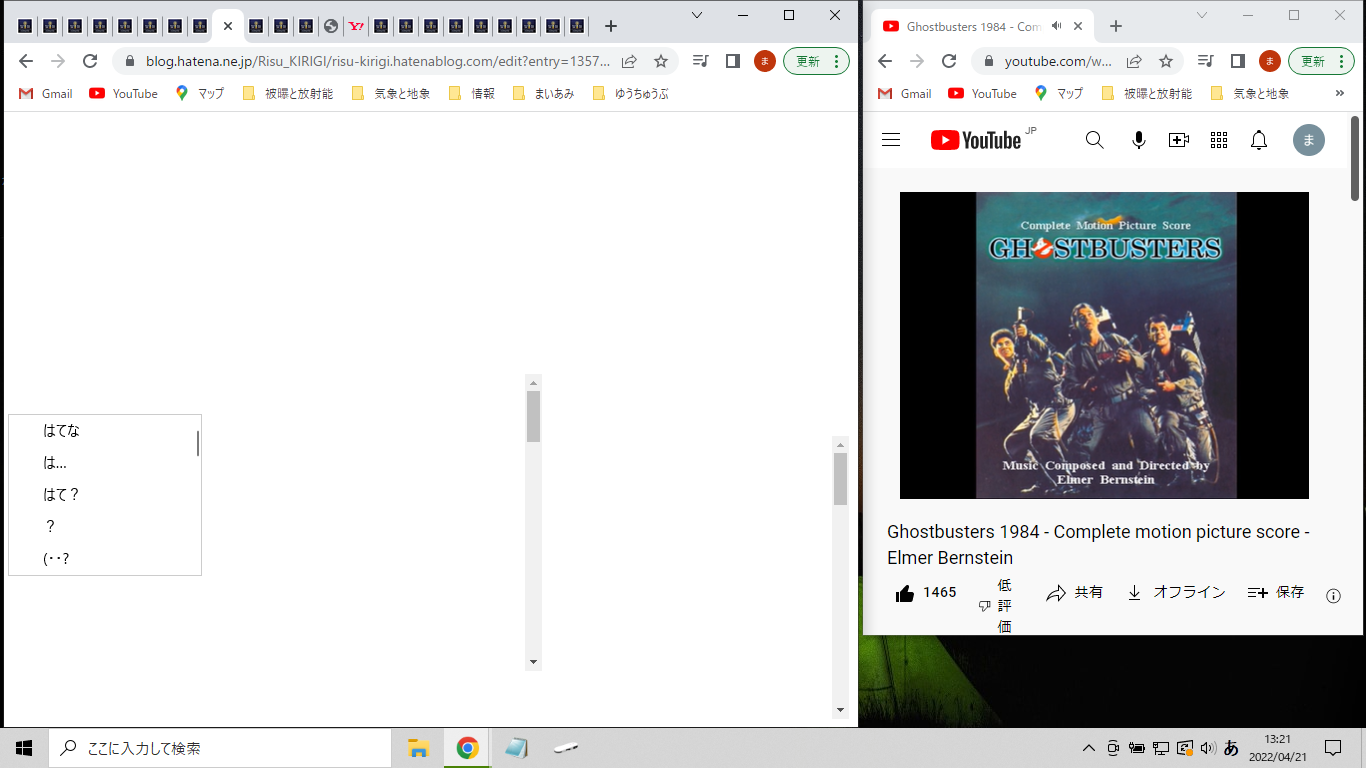Viewport: 1366px width, 768px height.
Task: Open tab search chevron in the blog window
Action: [697, 15]
